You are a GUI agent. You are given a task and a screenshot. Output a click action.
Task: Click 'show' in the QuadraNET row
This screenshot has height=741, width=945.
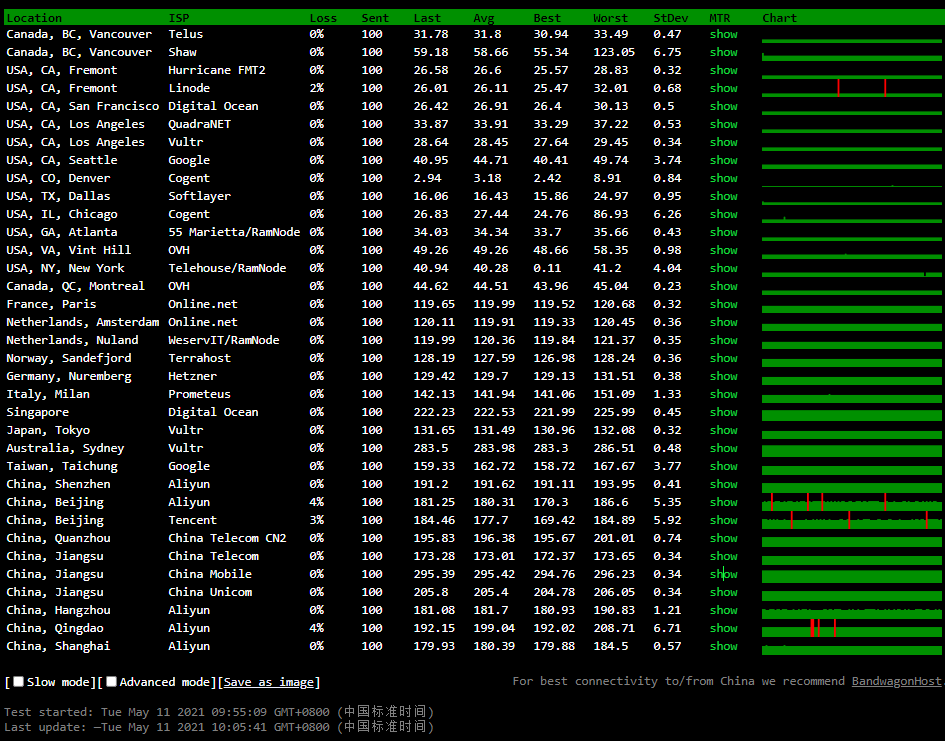coord(723,124)
